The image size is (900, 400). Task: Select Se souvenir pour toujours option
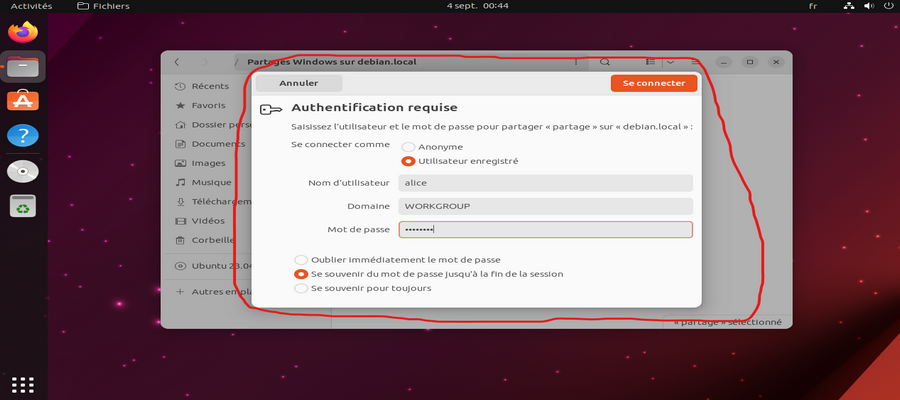pos(301,288)
